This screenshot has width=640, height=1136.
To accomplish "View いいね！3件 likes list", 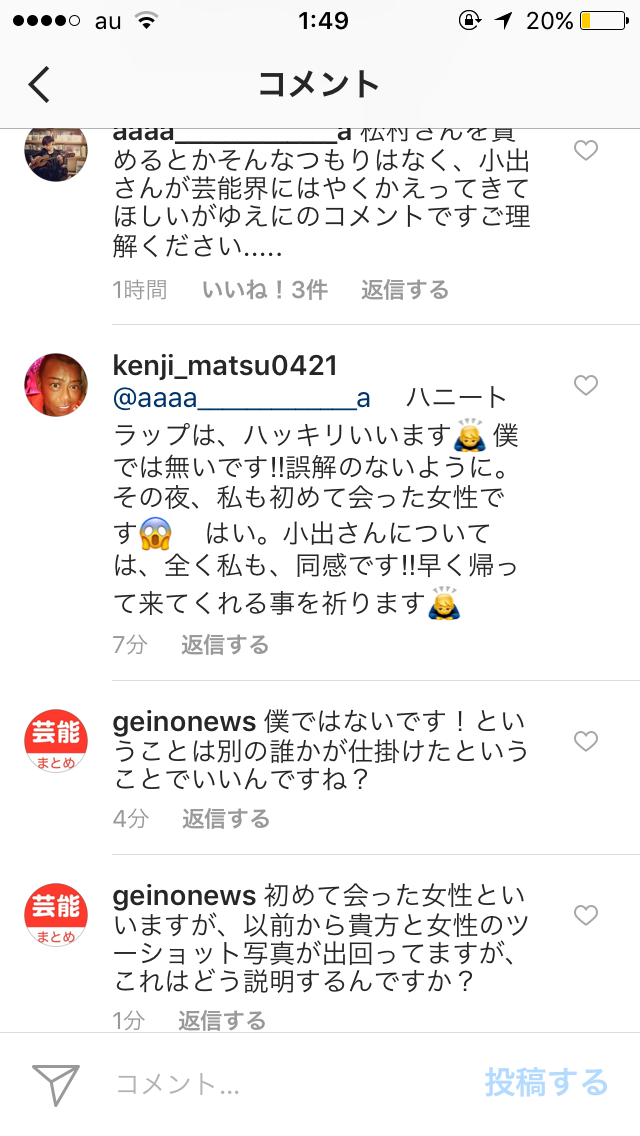I will click(265, 290).
